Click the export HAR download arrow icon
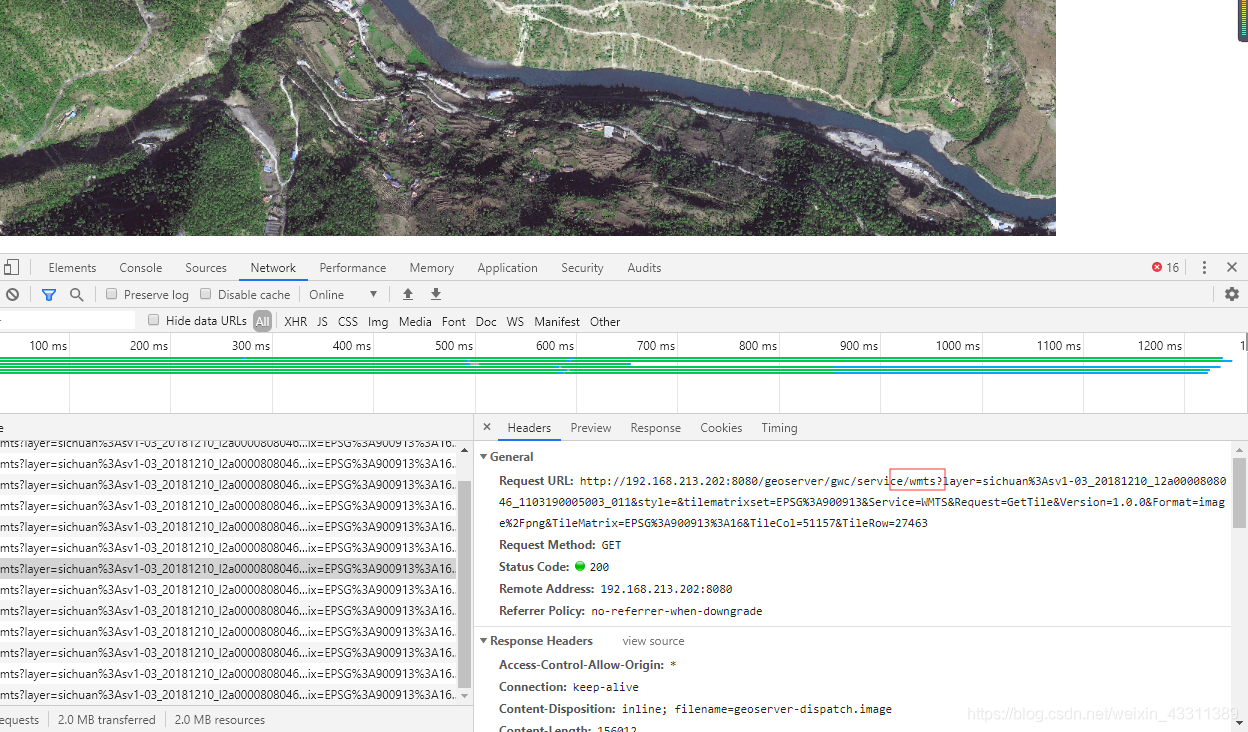Viewport: 1248px width, 732px height. (436, 294)
